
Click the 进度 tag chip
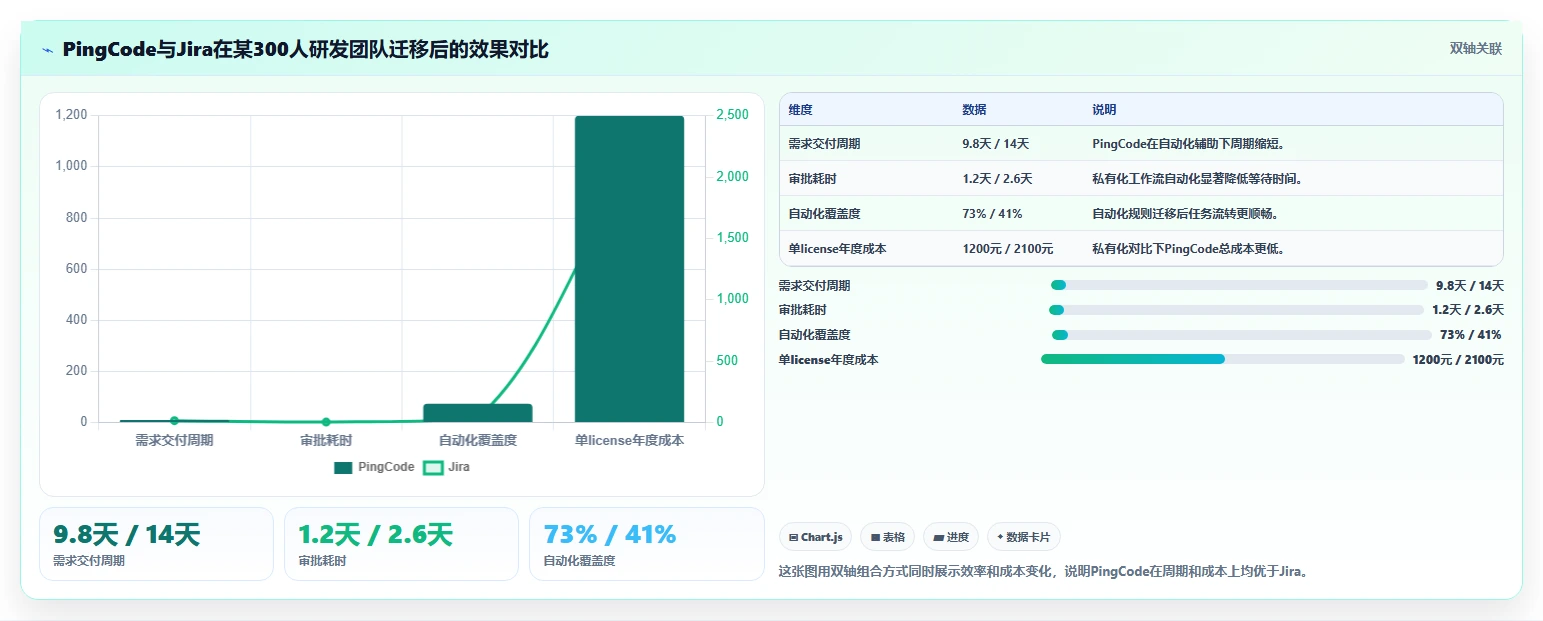951,537
